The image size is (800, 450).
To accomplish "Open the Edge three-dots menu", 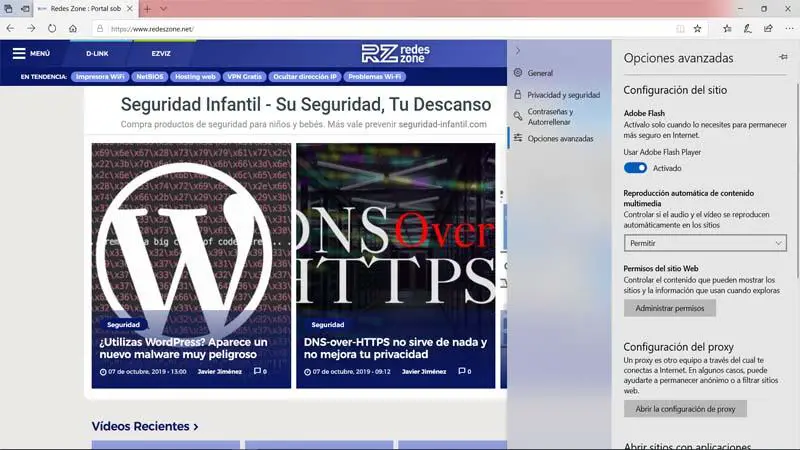I will point(789,29).
